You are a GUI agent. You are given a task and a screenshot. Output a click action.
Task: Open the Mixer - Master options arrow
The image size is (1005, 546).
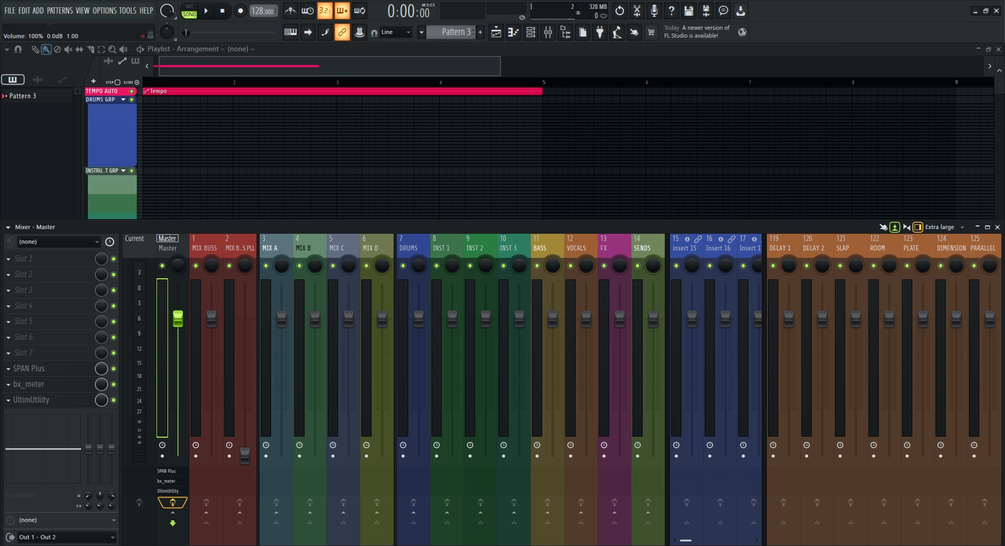coord(8,227)
